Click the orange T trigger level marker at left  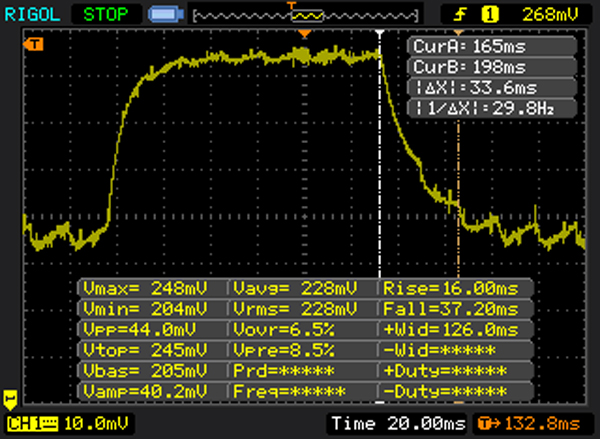(33, 44)
